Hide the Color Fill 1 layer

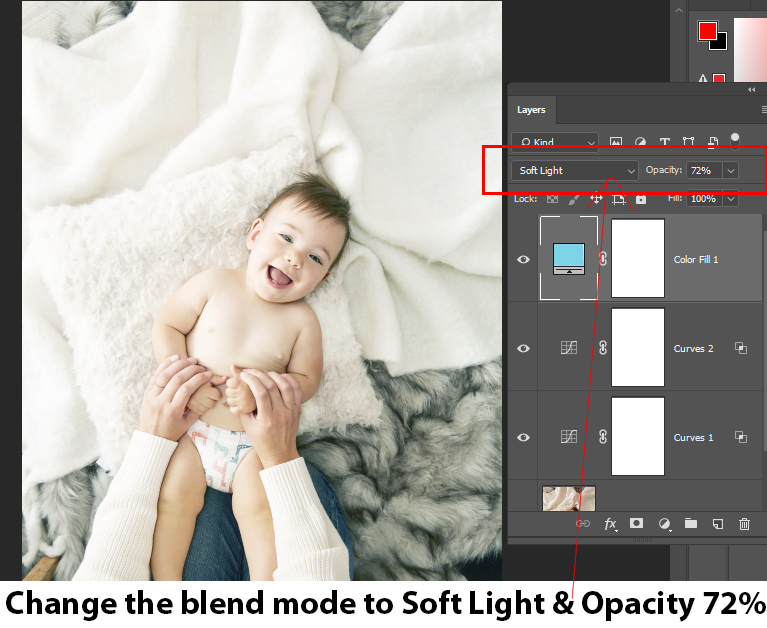pyautogui.click(x=523, y=259)
